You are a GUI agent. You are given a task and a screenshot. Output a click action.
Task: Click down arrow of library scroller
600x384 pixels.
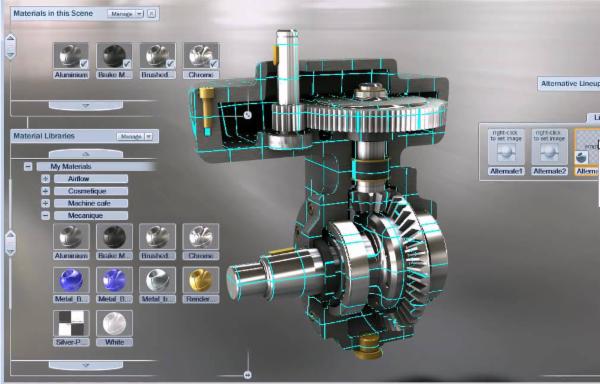click(x=11, y=252)
